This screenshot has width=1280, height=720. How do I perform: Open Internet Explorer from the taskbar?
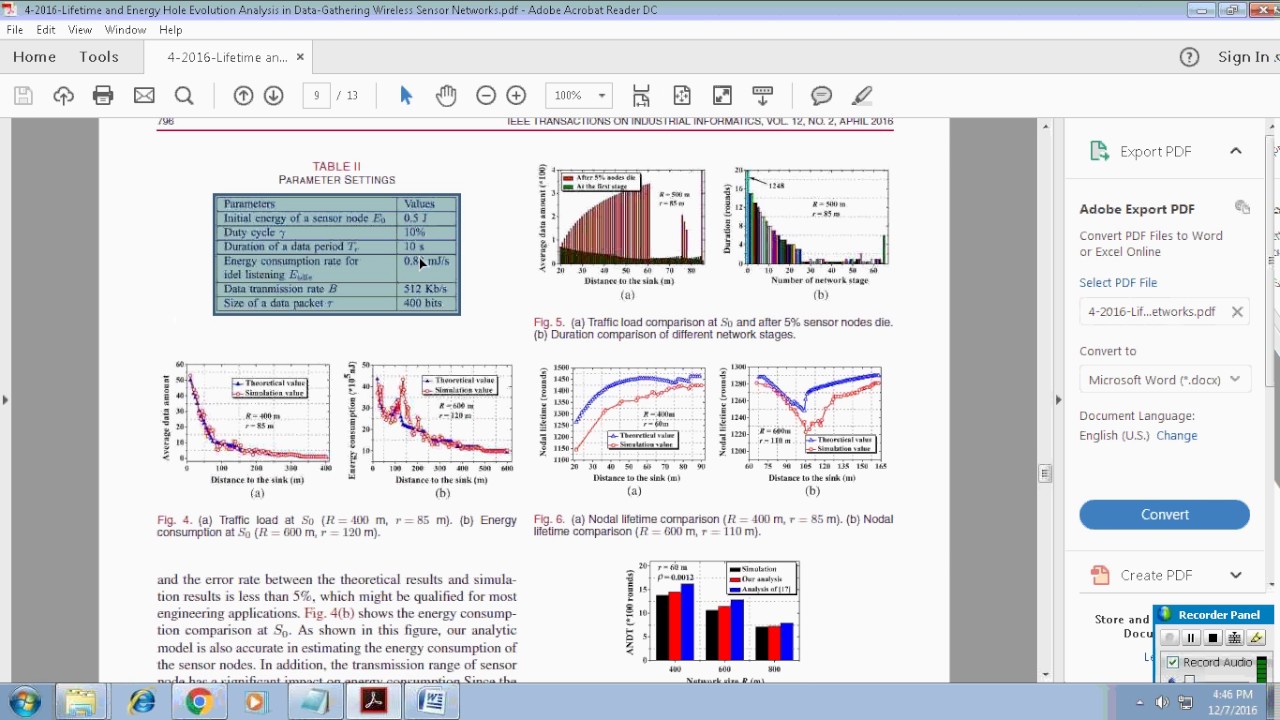141,702
